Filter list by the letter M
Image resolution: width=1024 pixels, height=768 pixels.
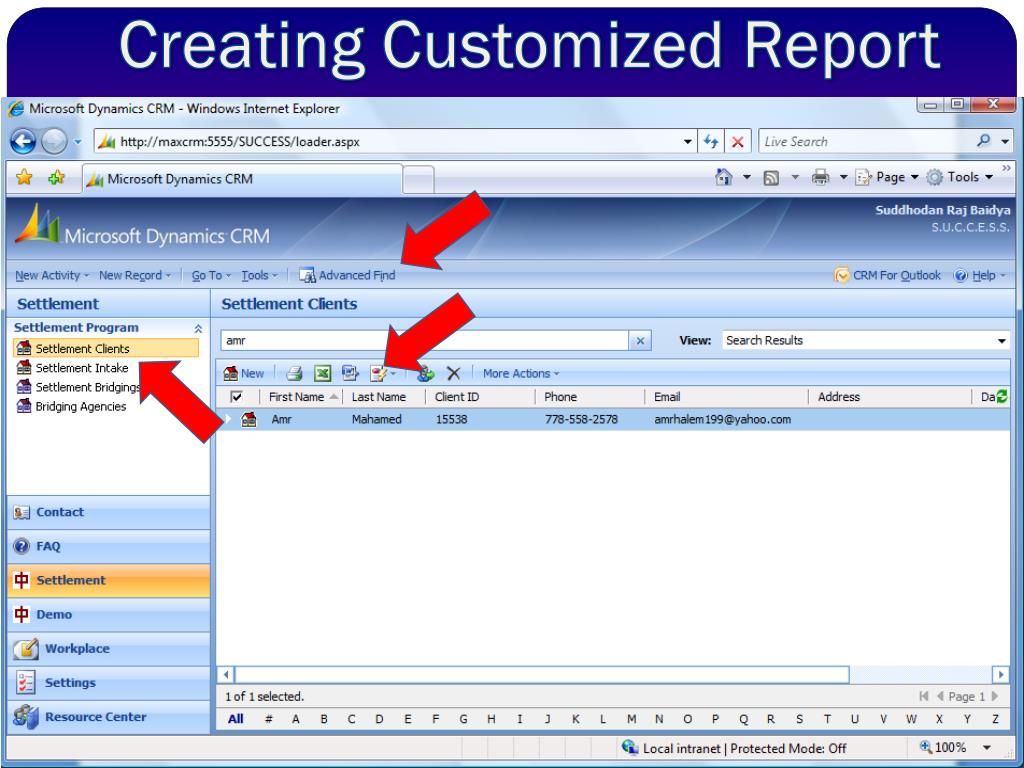[x=632, y=719]
